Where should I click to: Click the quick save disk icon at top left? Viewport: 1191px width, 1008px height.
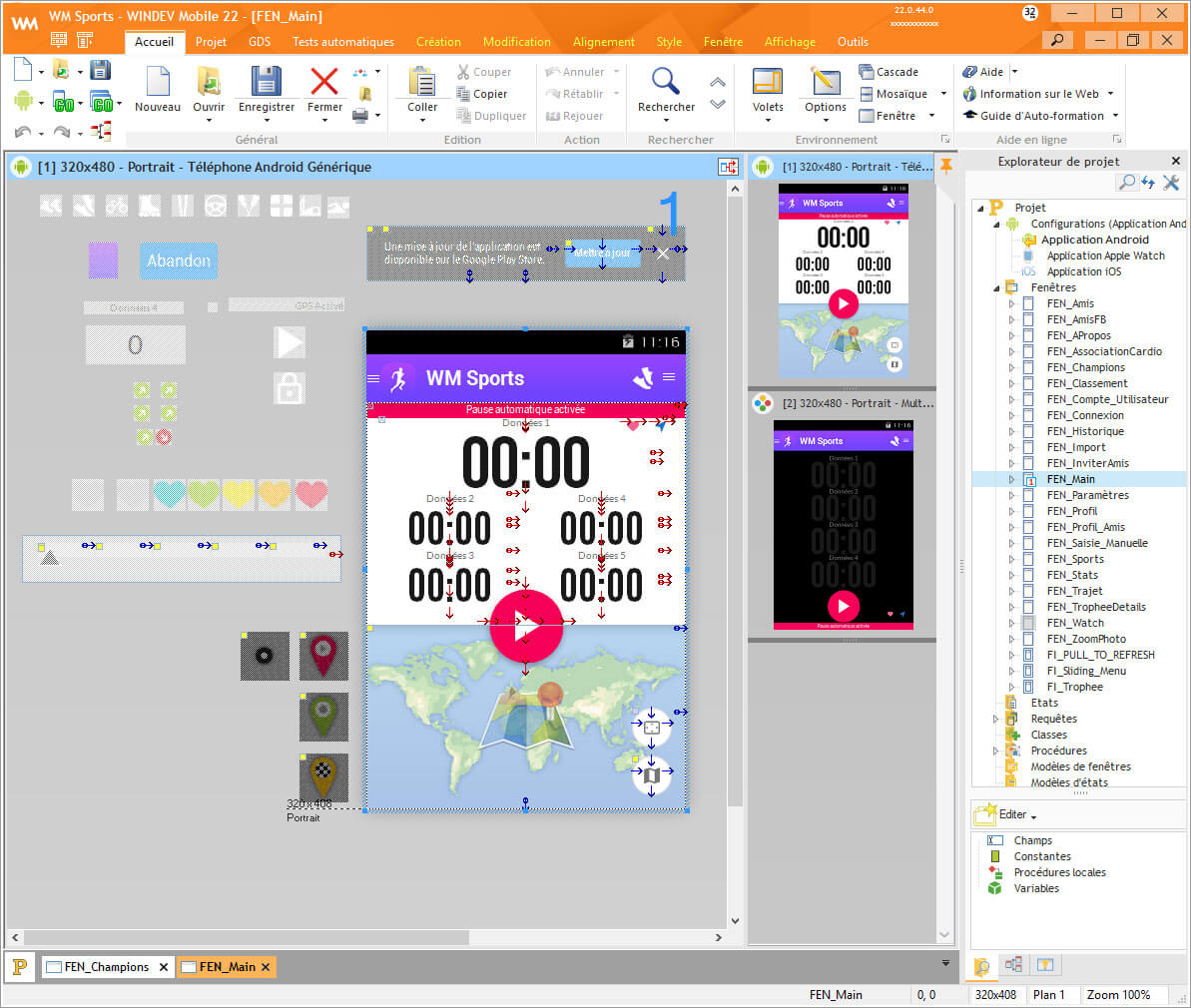click(100, 70)
